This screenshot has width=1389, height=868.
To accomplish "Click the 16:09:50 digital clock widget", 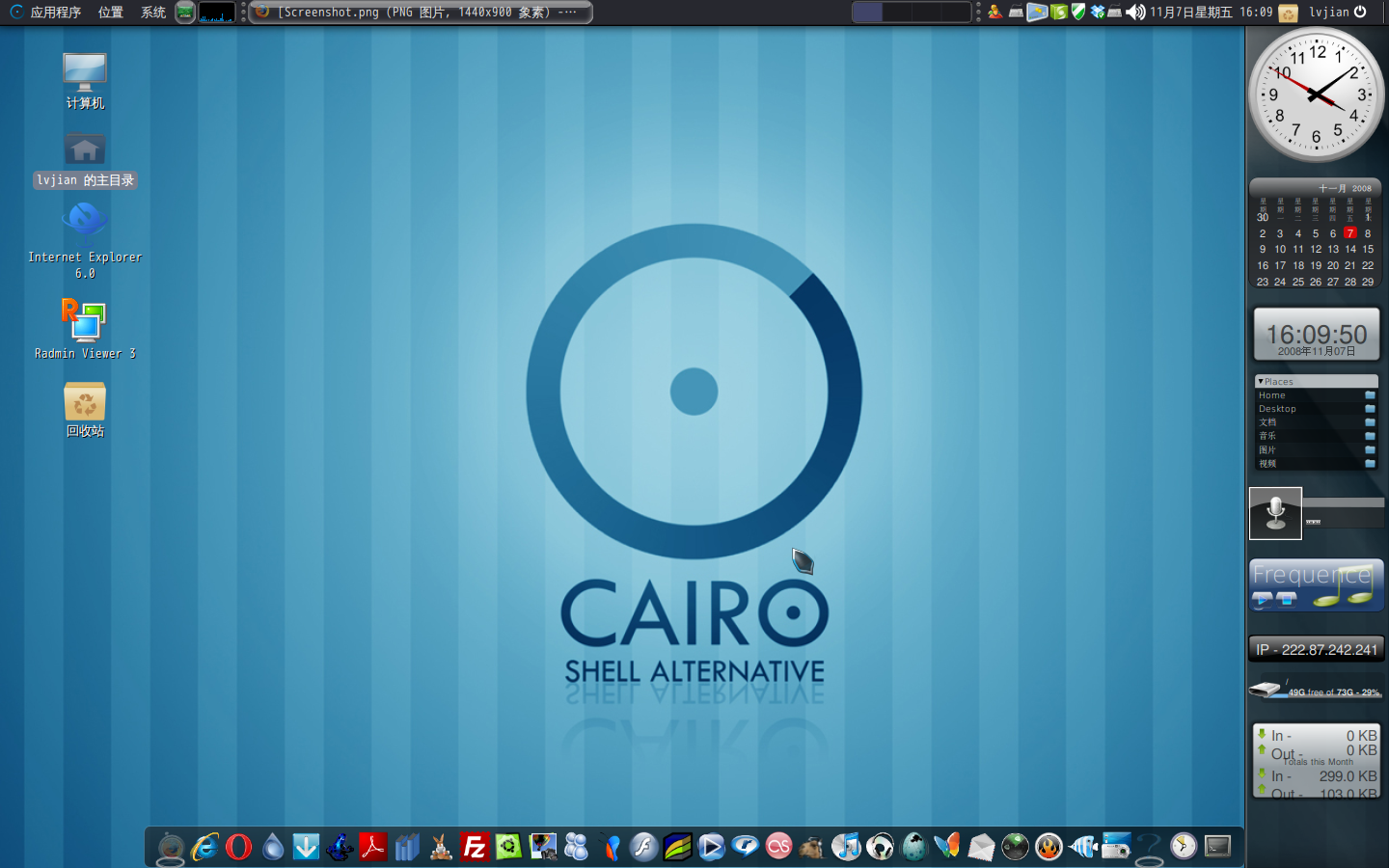I will 1317,336.
